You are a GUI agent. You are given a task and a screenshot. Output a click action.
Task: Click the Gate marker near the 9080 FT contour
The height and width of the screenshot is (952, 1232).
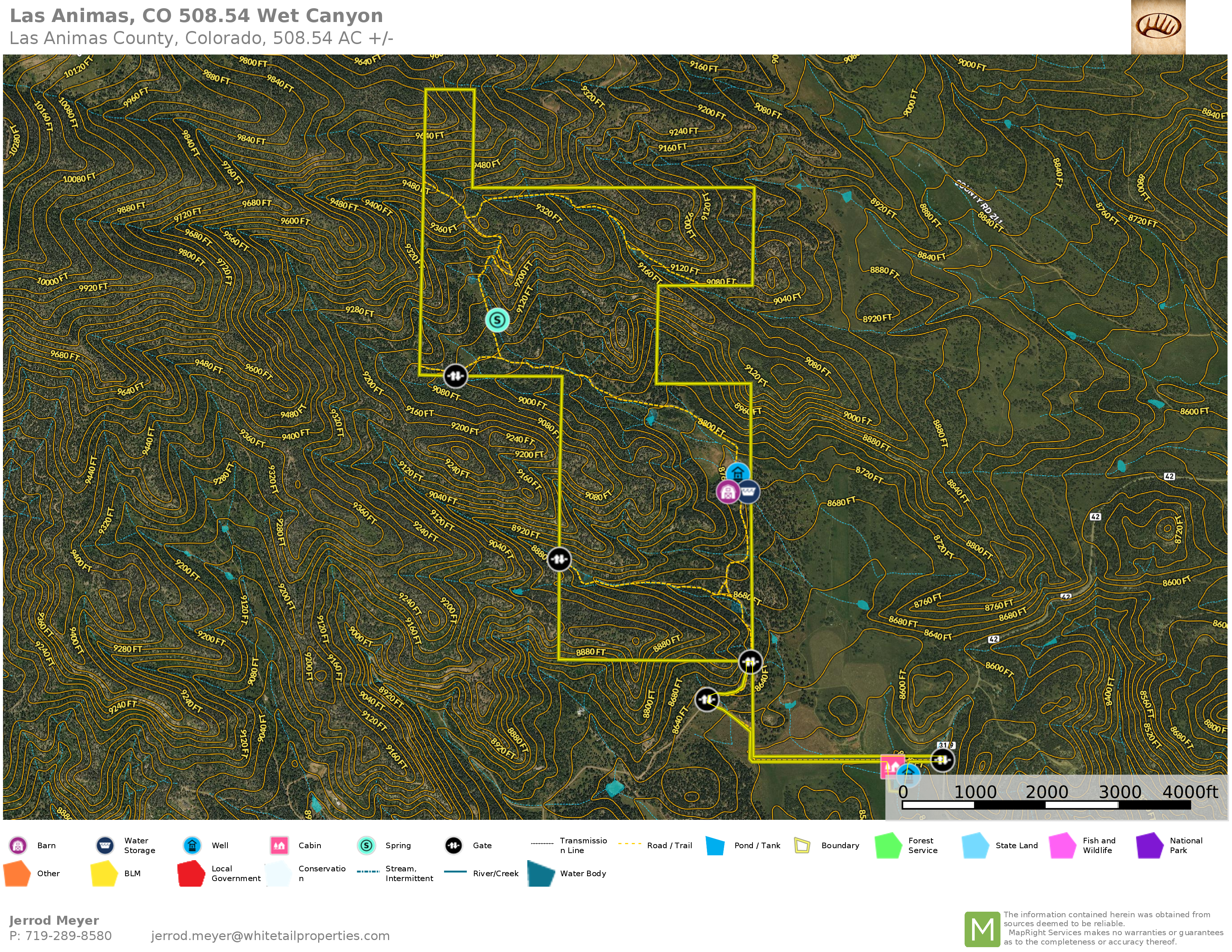pos(455,376)
